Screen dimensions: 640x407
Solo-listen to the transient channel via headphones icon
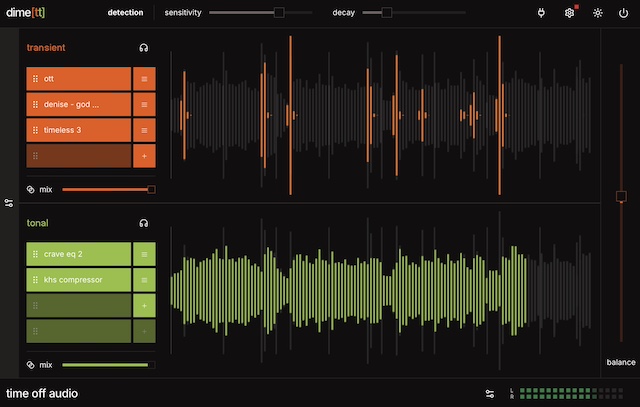[144, 48]
